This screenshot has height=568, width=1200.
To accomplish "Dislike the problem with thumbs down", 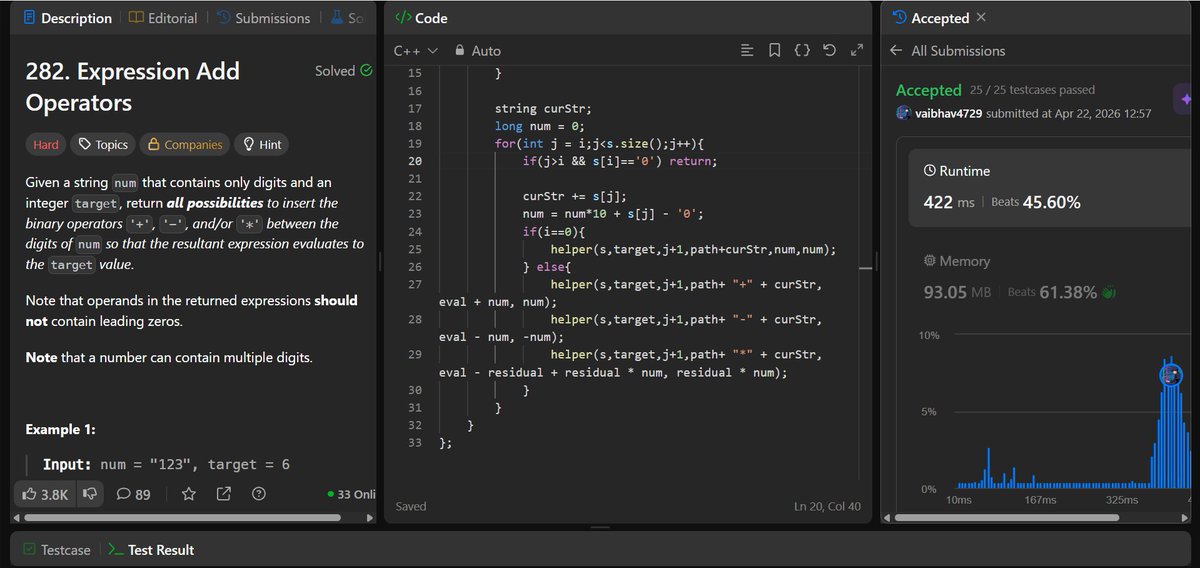I will [90, 494].
